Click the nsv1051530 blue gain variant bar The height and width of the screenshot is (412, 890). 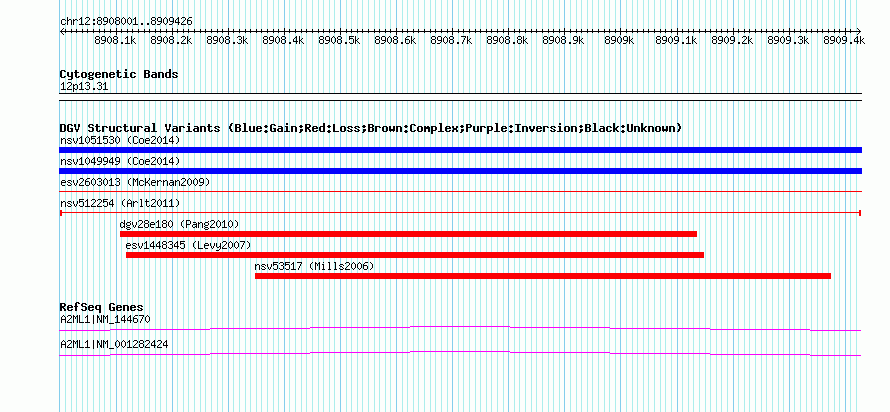tap(460, 150)
